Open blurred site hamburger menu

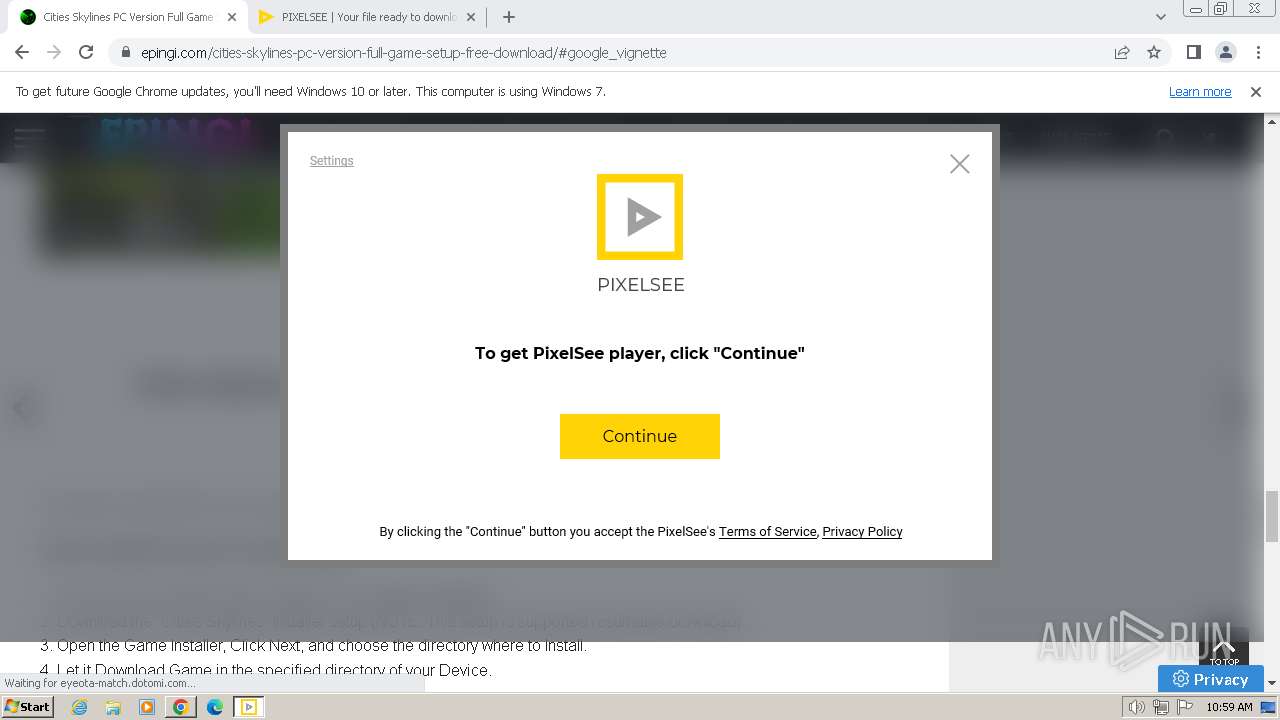click(x=29, y=138)
